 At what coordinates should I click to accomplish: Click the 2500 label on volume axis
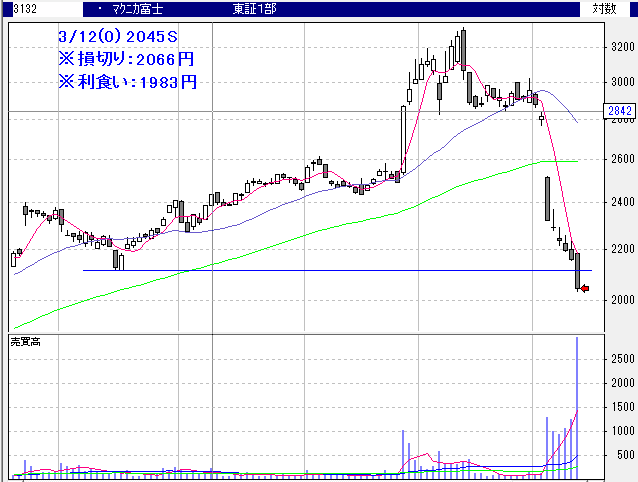point(622,358)
